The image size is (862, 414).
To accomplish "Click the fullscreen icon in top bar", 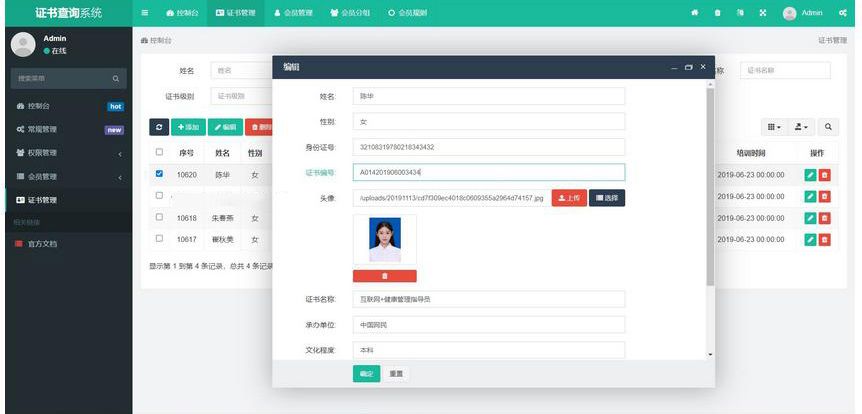I will [x=763, y=13].
